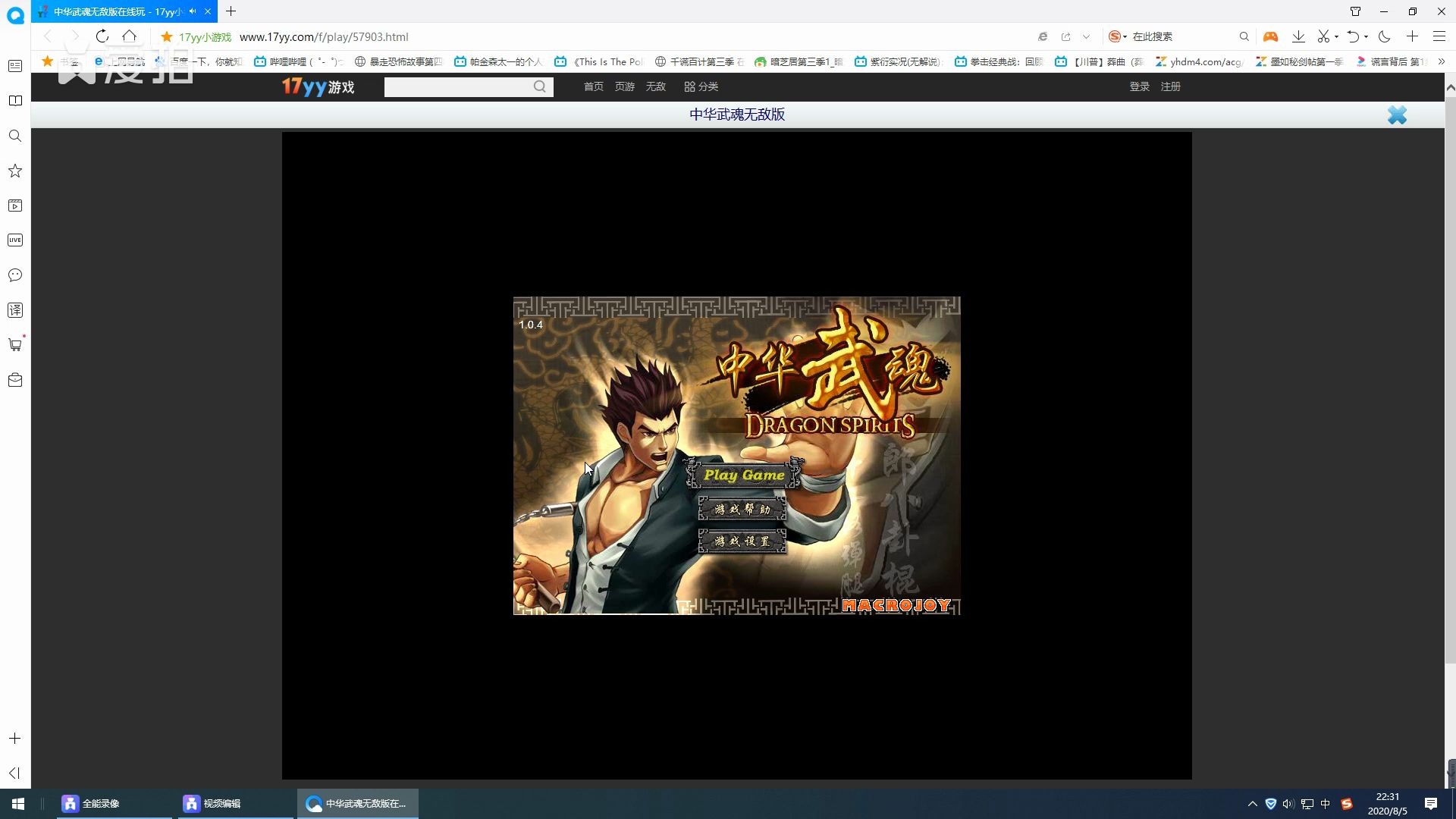Expand the undo closed tab dropdown arrow
This screenshot has height=819, width=1456.
point(1366,36)
